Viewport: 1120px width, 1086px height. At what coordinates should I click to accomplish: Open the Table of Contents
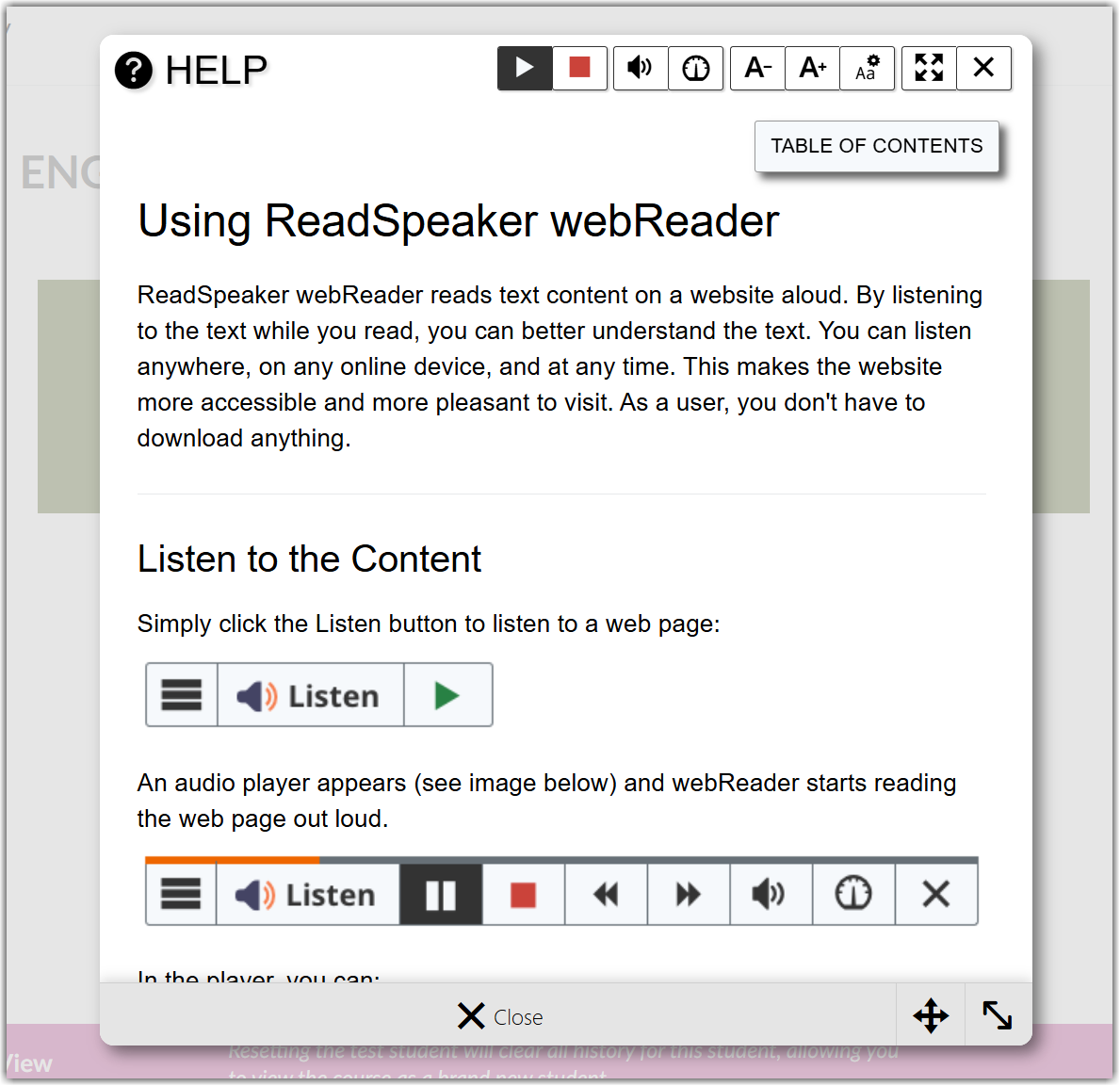876,146
